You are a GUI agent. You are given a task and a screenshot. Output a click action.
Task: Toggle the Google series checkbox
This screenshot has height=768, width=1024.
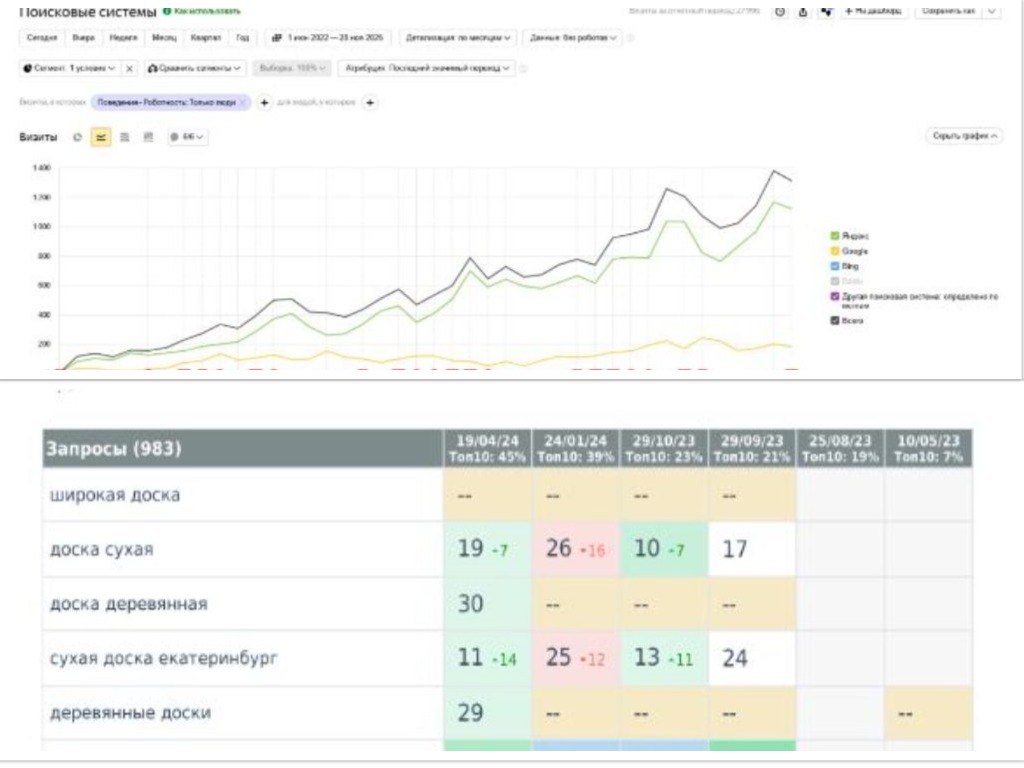click(836, 251)
